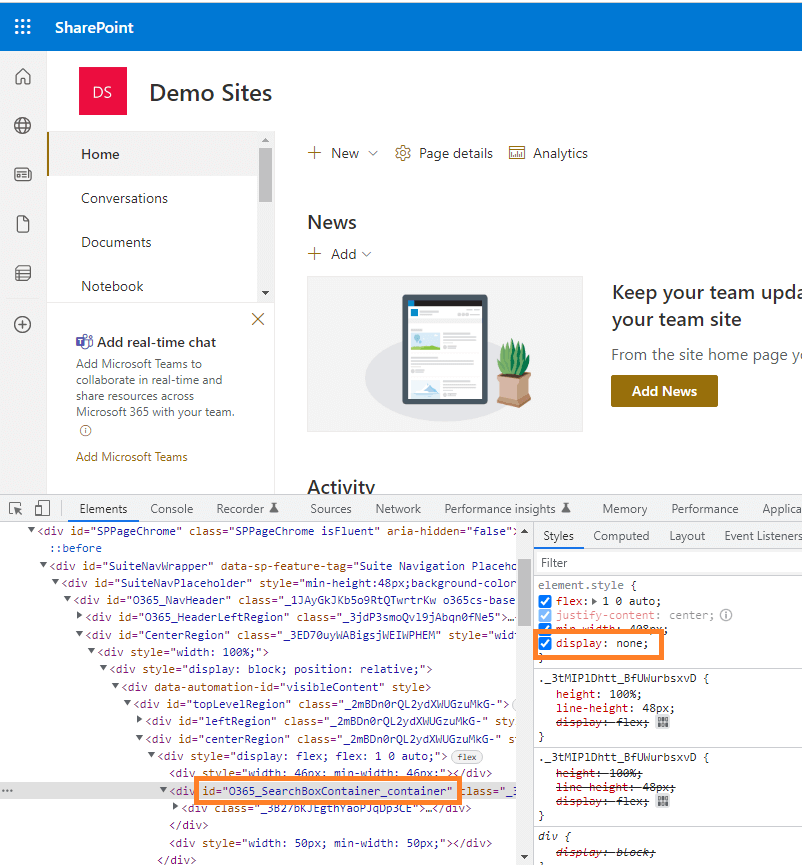802x865 pixels.
Task: Toggle the DevTools device toolbar
Action: pos(42,508)
